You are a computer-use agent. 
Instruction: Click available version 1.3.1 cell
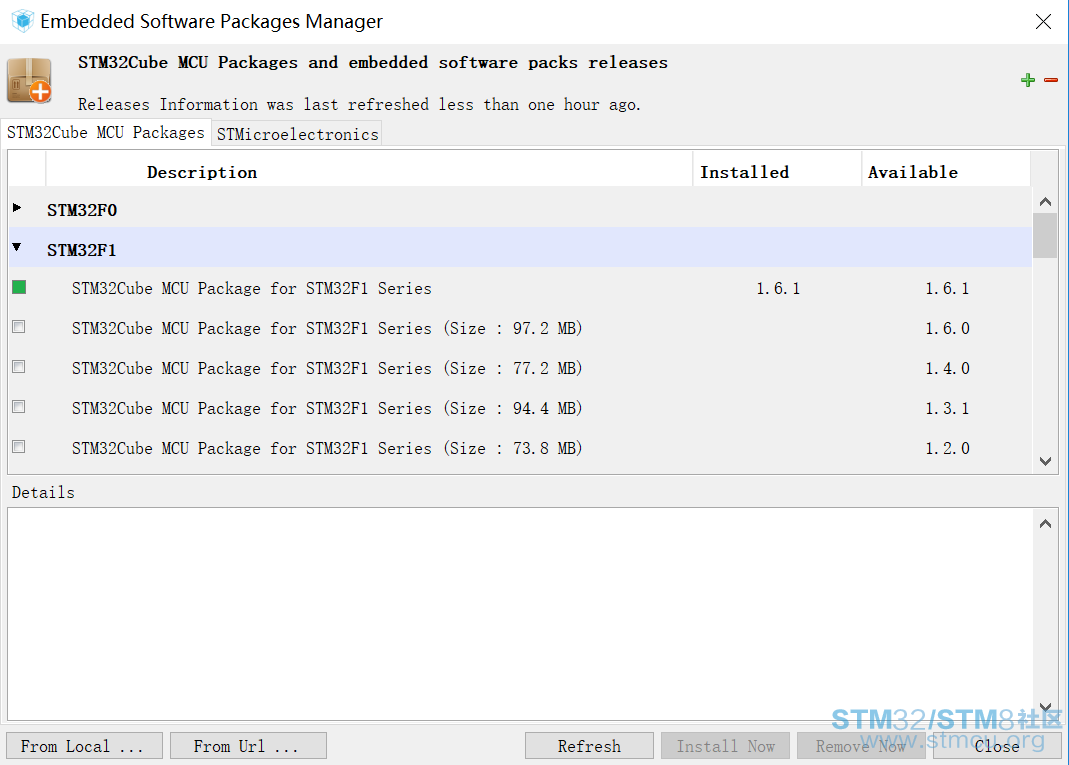(x=947, y=408)
